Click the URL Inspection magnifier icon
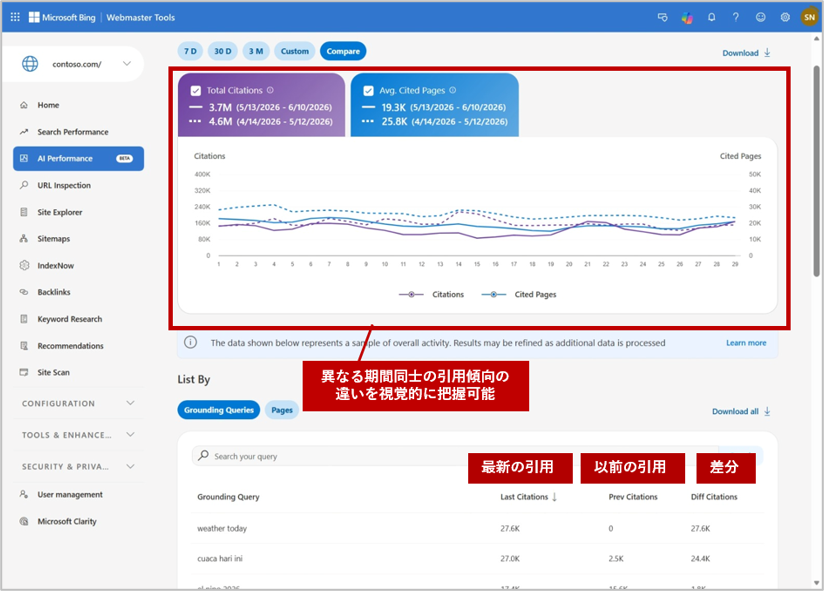This screenshot has width=824, height=591. [x=24, y=185]
